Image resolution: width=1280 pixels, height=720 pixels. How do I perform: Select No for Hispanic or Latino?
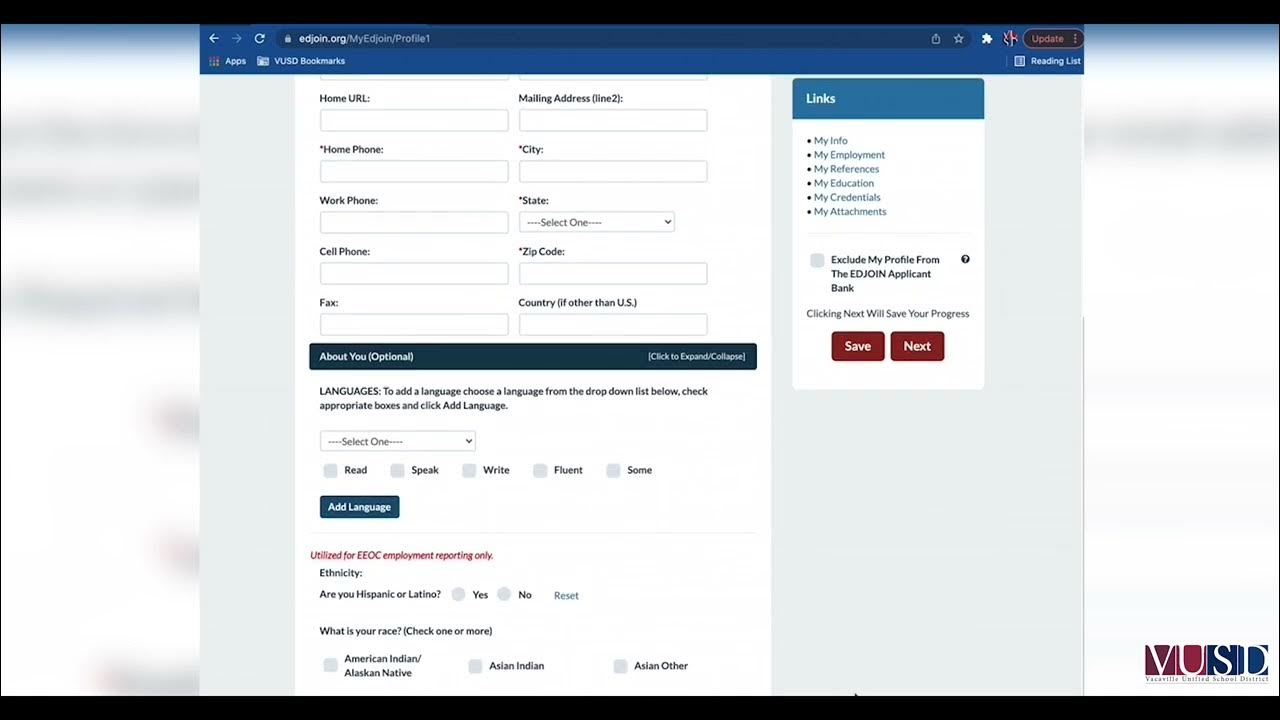[x=504, y=594]
